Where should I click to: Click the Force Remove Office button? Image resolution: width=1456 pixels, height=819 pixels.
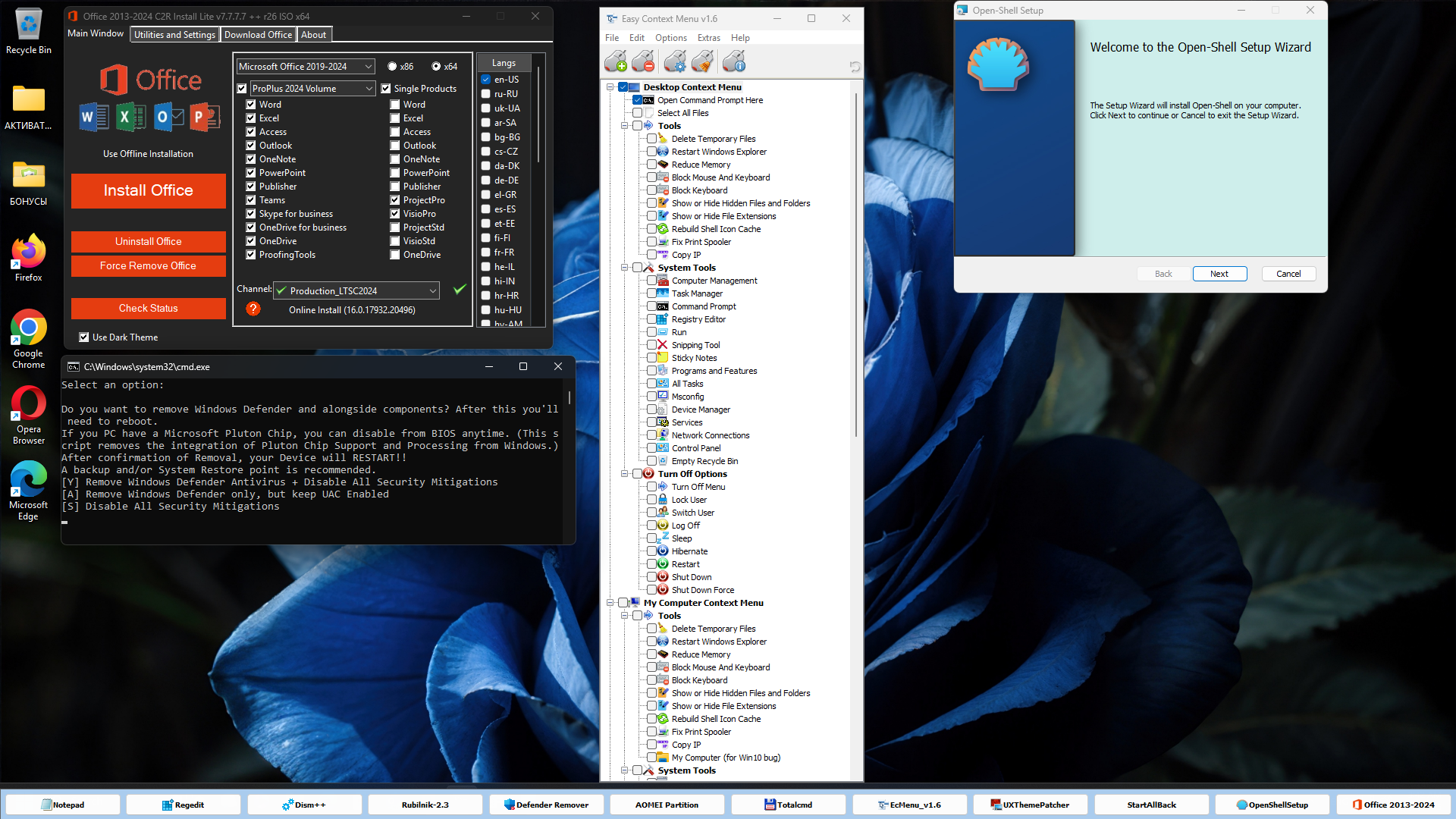149,266
